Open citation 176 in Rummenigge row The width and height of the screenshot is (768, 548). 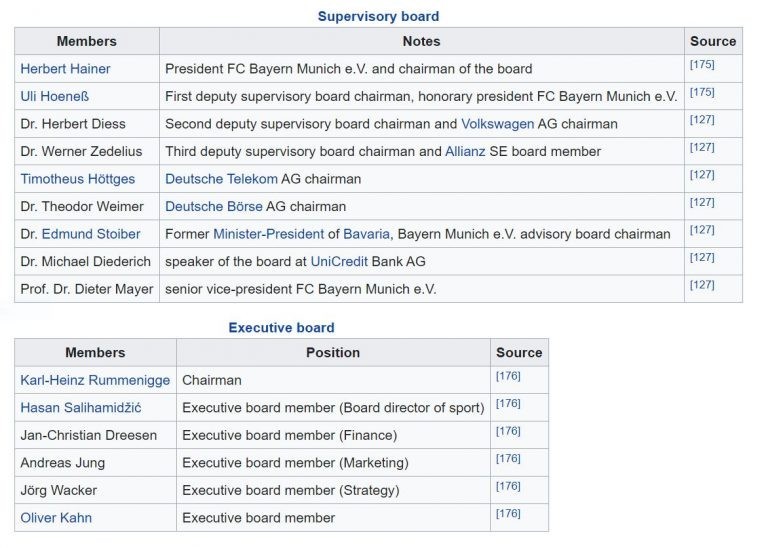click(x=508, y=376)
